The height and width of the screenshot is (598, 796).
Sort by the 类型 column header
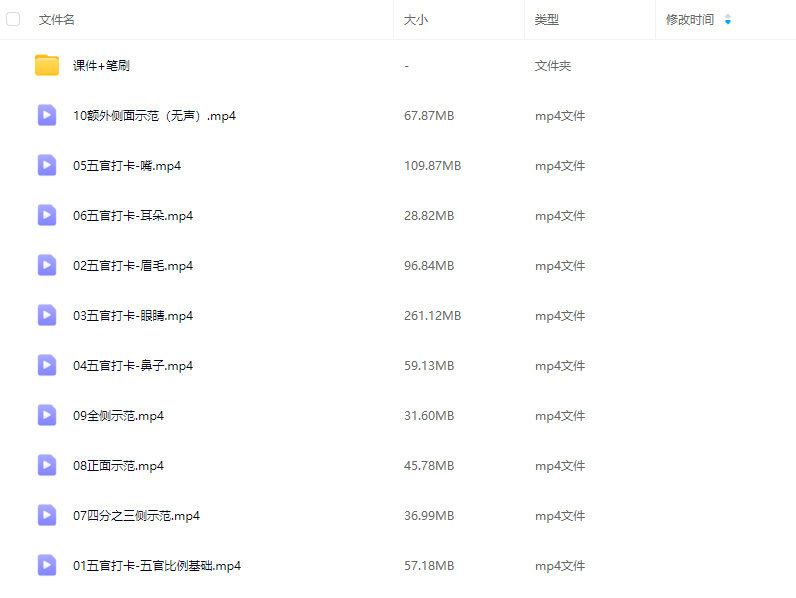click(x=546, y=20)
